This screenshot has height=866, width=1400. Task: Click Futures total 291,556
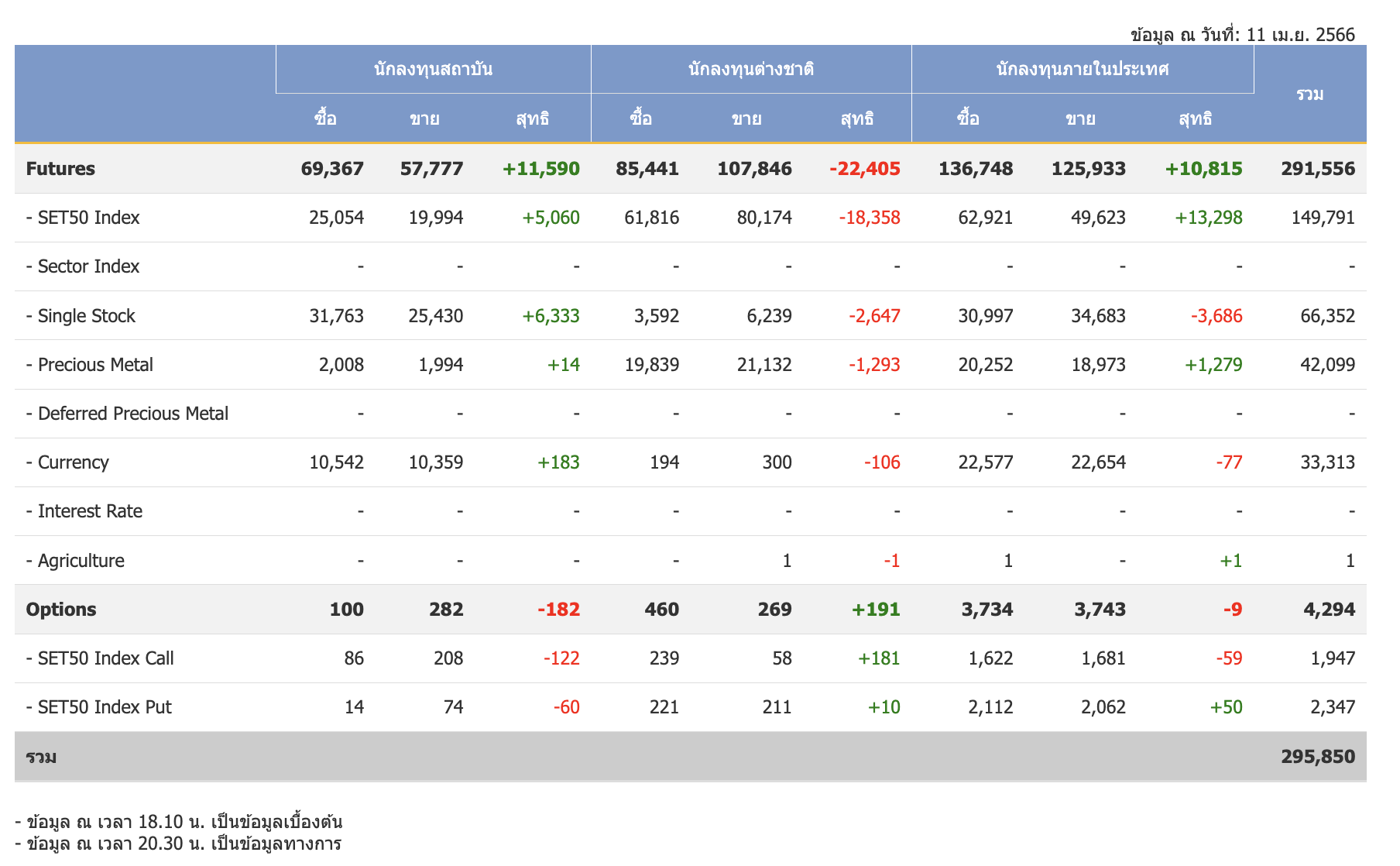pos(1319,169)
